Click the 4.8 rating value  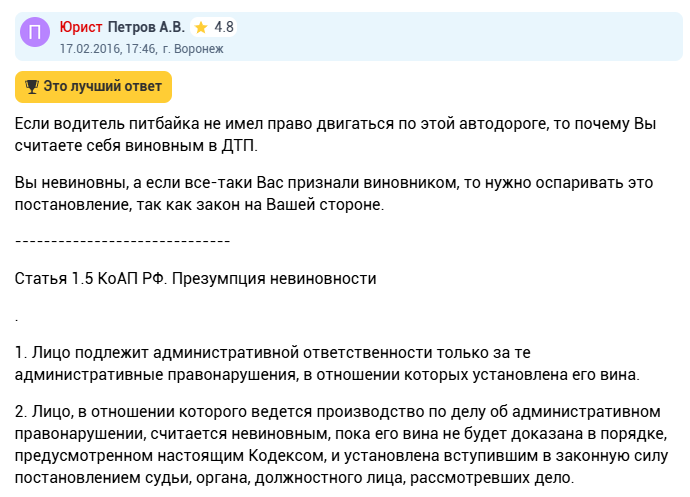224,27
